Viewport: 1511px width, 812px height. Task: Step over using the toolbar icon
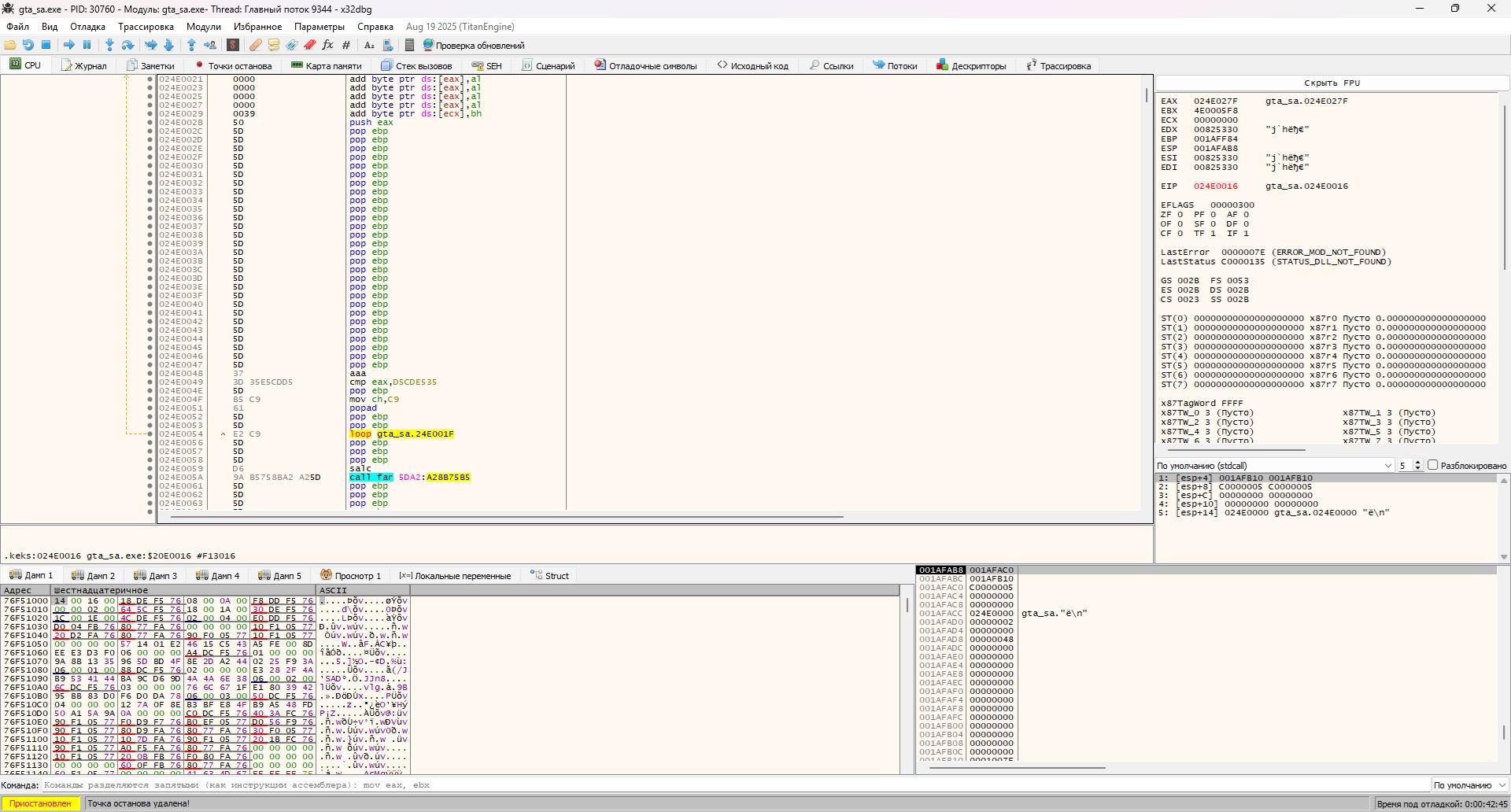coord(127,45)
